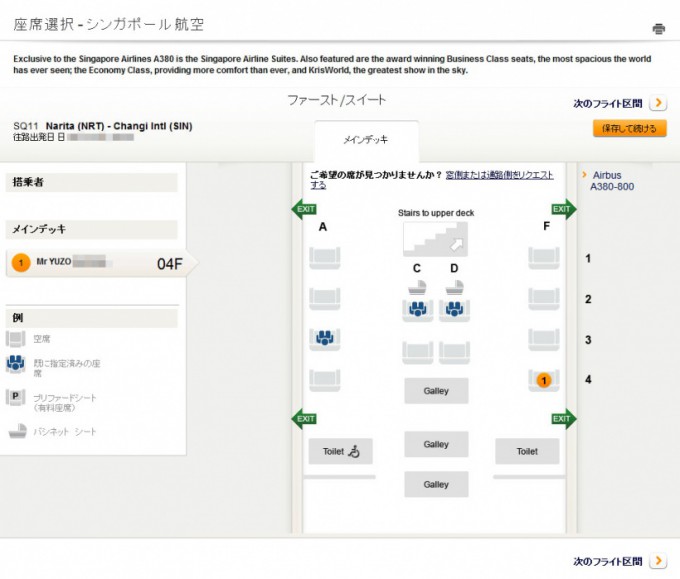This screenshot has height=579, width=680.
Task: Click the accessible Toilet box on left
Action: point(340,451)
